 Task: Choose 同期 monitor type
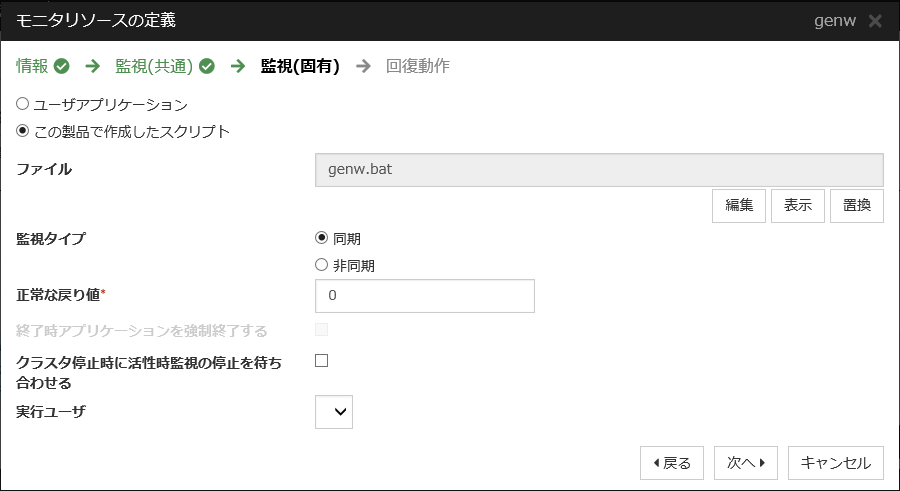pyautogui.click(x=322, y=238)
